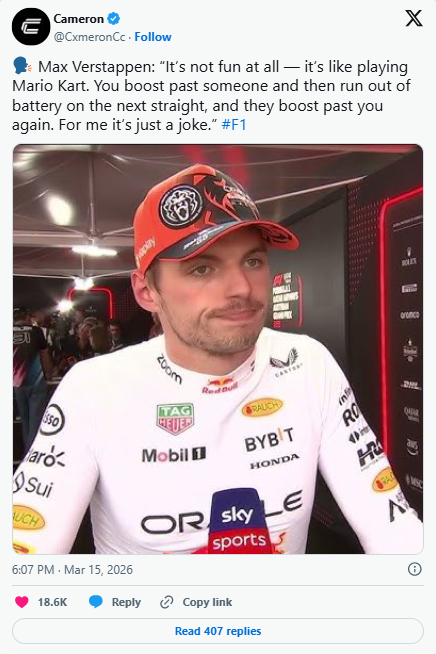Click the reply speech bubble icon
The image size is (436, 654).
pos(96,602)
